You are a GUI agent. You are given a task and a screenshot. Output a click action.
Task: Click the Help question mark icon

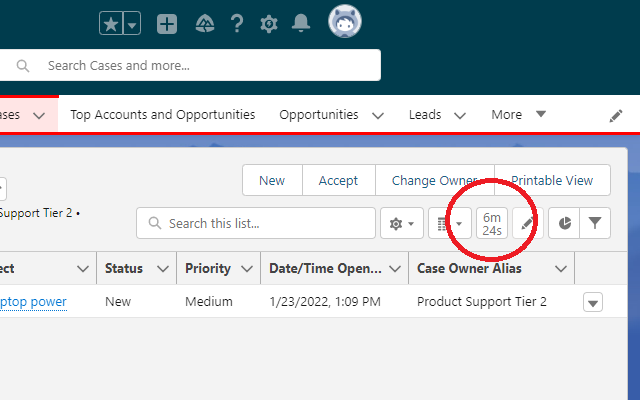pyautogui.click(x=237, y=24)
